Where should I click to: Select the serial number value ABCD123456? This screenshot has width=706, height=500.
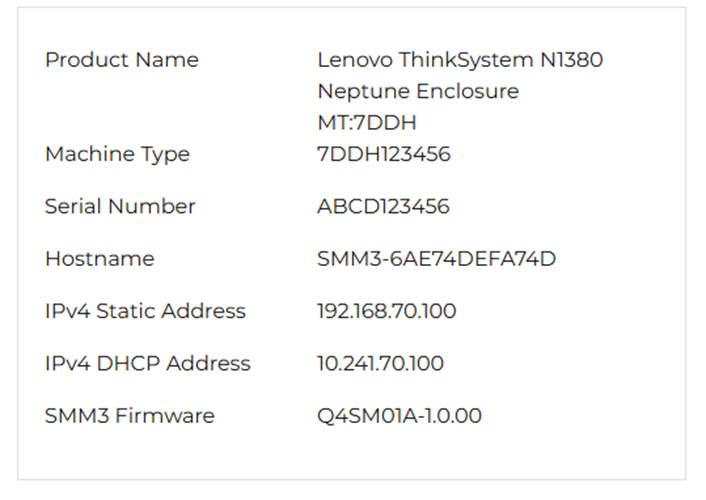tap(383, 207)
